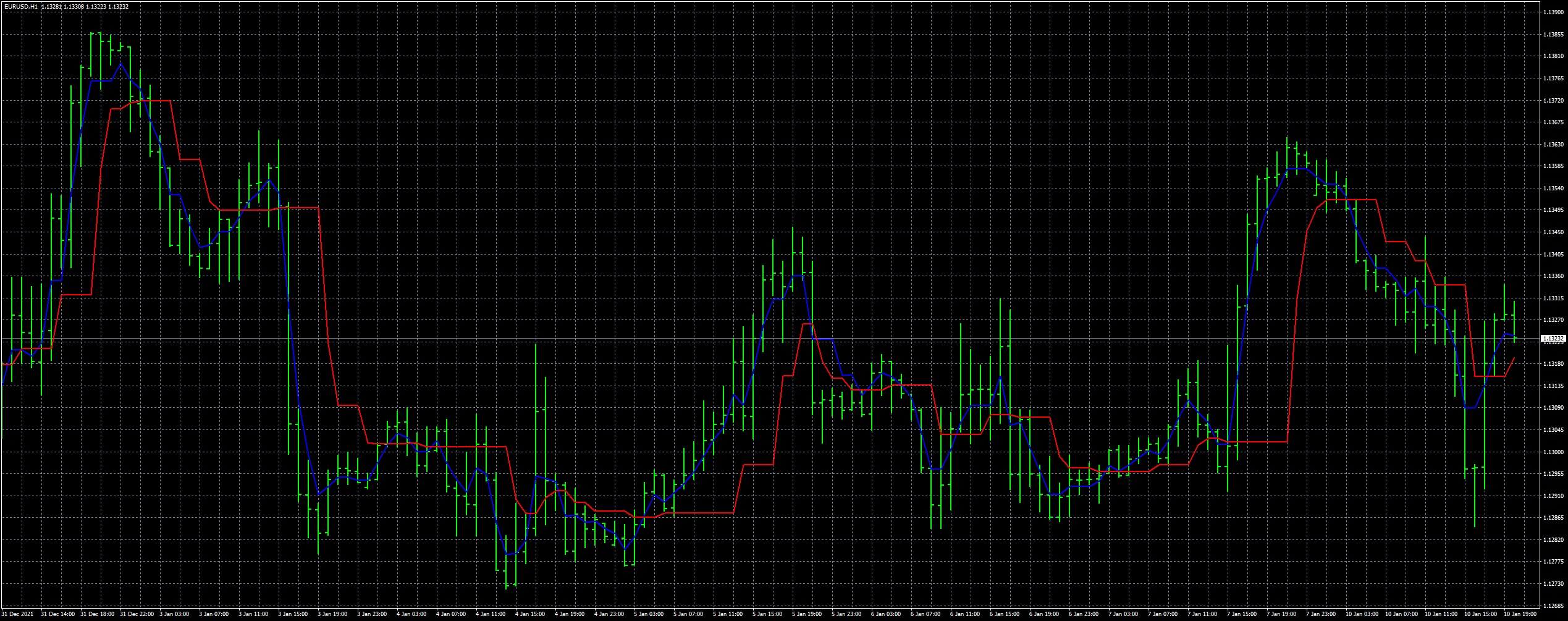Click the 4 Jan 23:00 time label
The image size is (1568, 621).
610,614
